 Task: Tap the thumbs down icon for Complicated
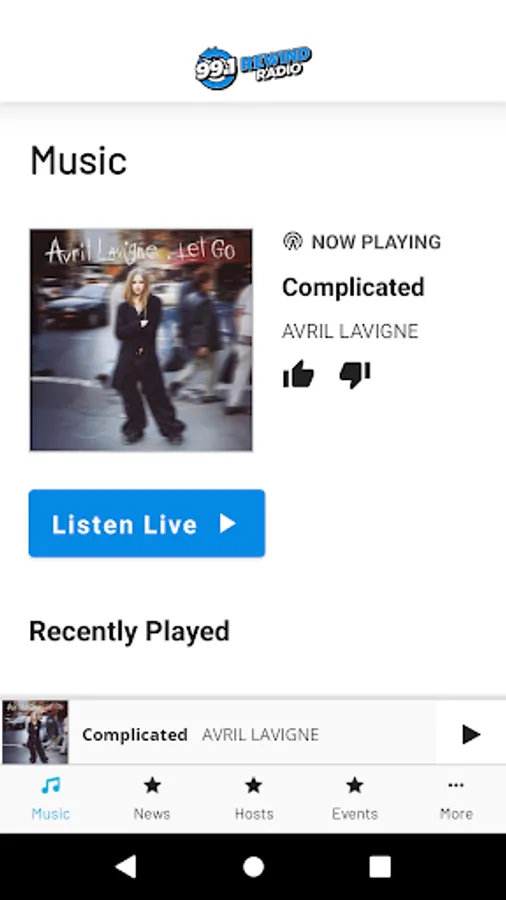pyautogui.click(x=355, y=375)
